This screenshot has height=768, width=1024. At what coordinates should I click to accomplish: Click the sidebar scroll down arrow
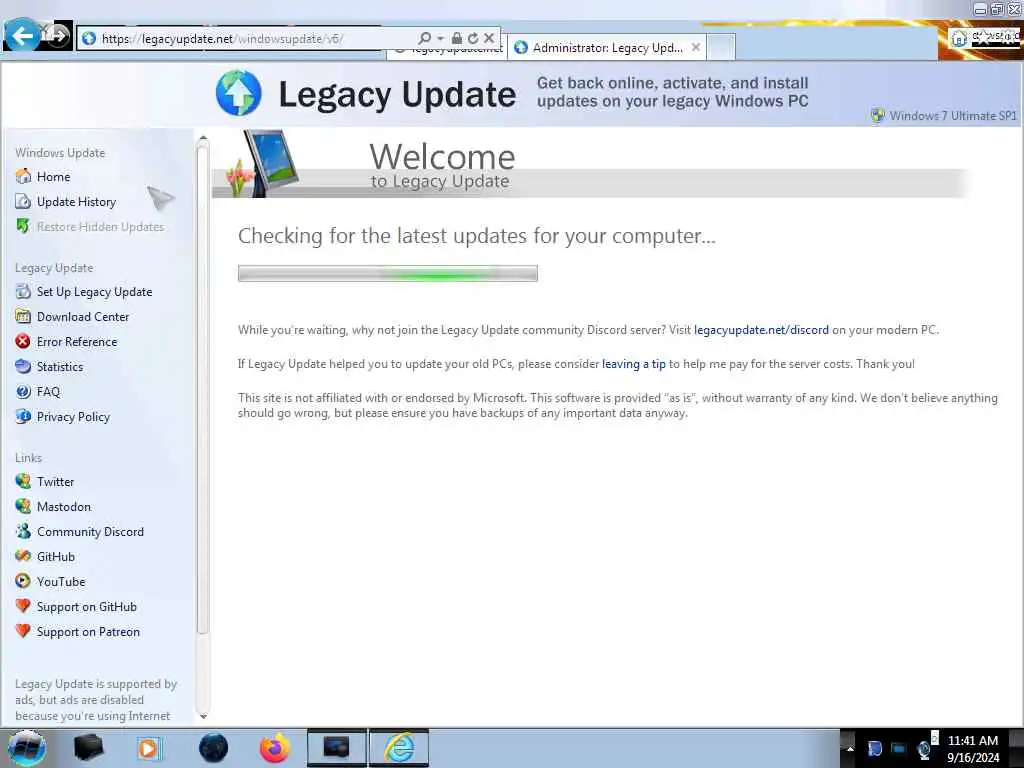203,716
